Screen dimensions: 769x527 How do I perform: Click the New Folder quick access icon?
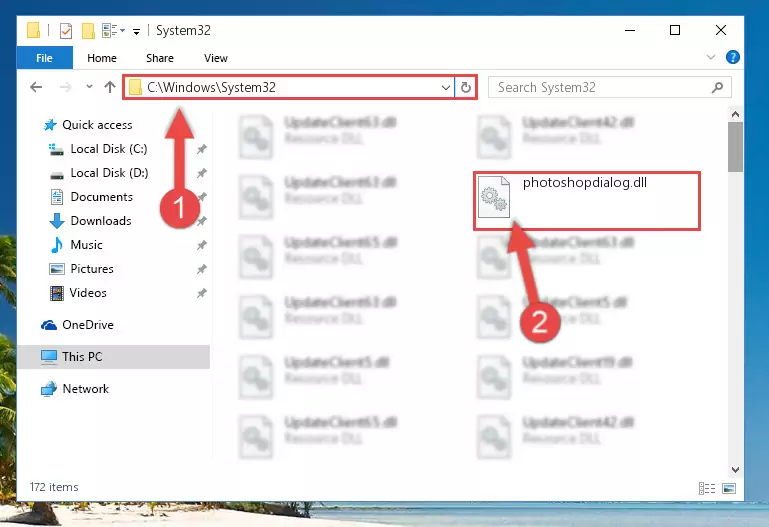coord(88,30)
